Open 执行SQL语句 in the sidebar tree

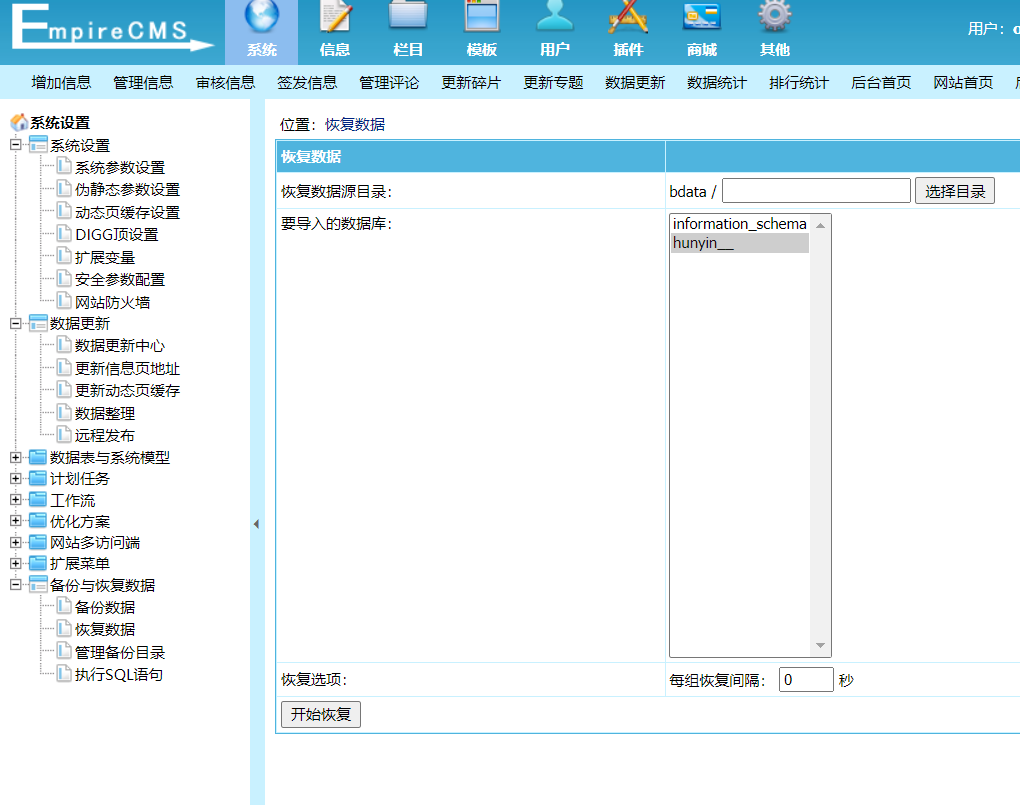click(x=118, y=674)
